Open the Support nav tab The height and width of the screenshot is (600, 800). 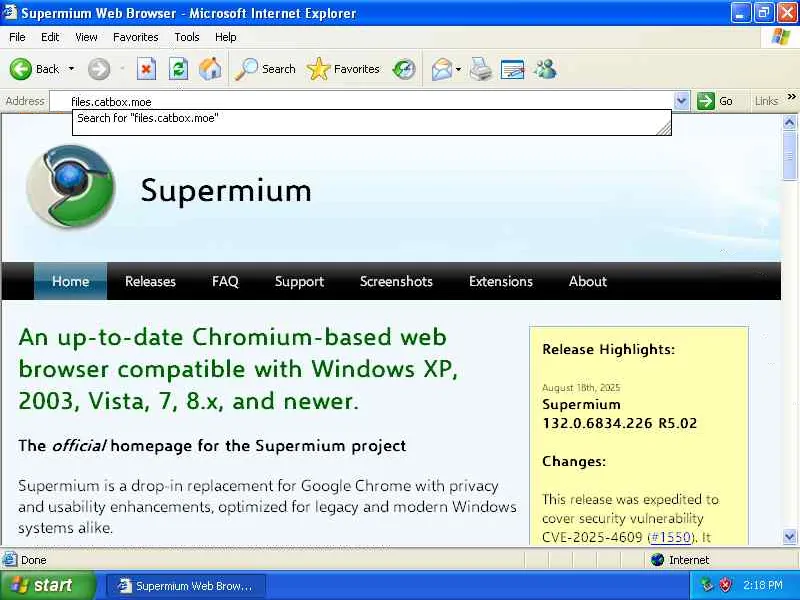(x=299, y=281)
